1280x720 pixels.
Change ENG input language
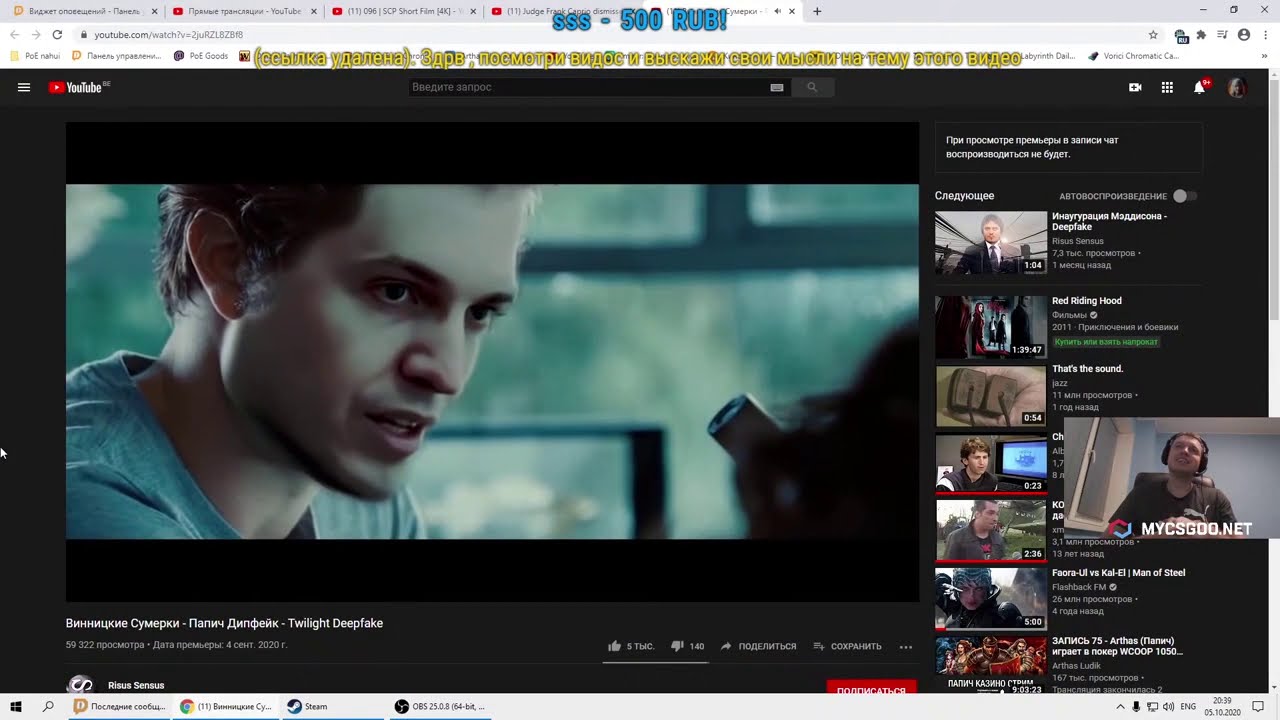tap(1188, 706)
